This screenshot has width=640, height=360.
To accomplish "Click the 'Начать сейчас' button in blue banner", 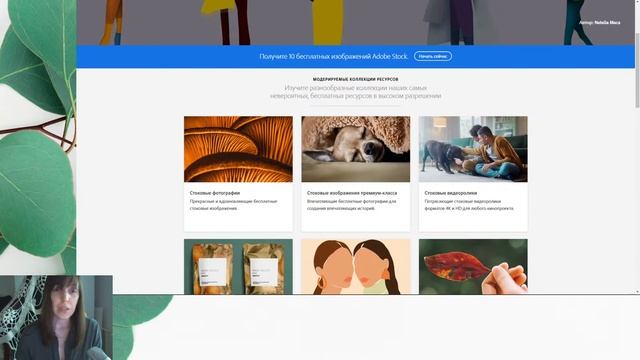I will (433, 56).
